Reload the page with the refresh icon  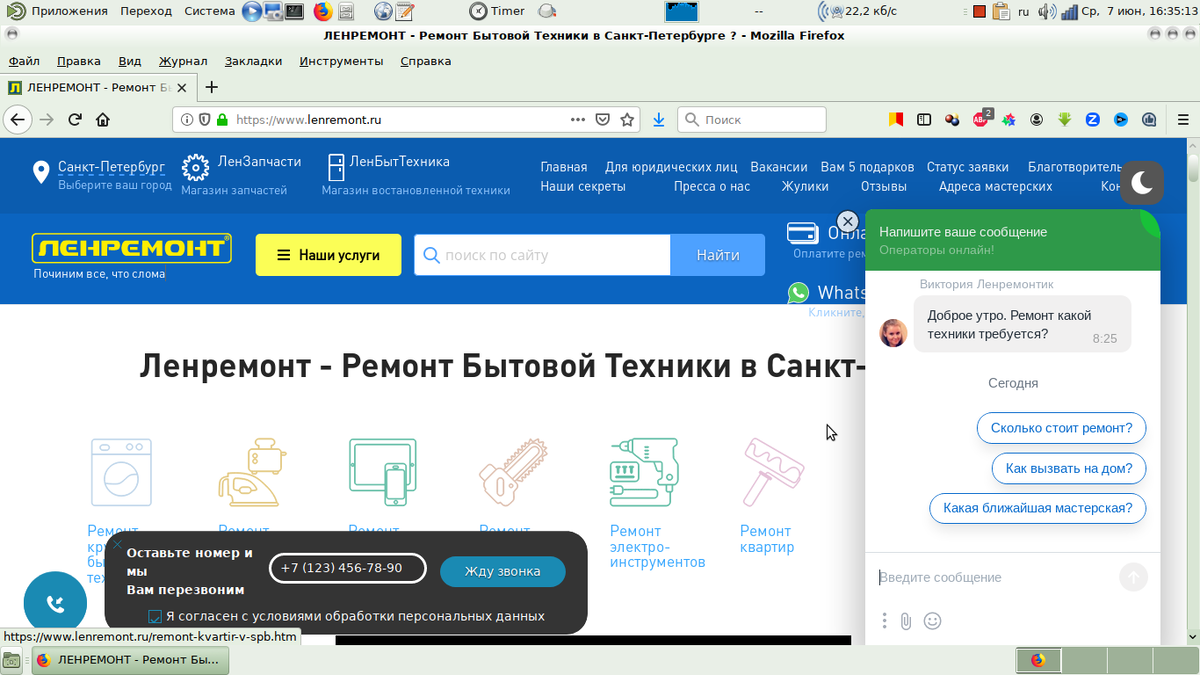tap(74, 119)
